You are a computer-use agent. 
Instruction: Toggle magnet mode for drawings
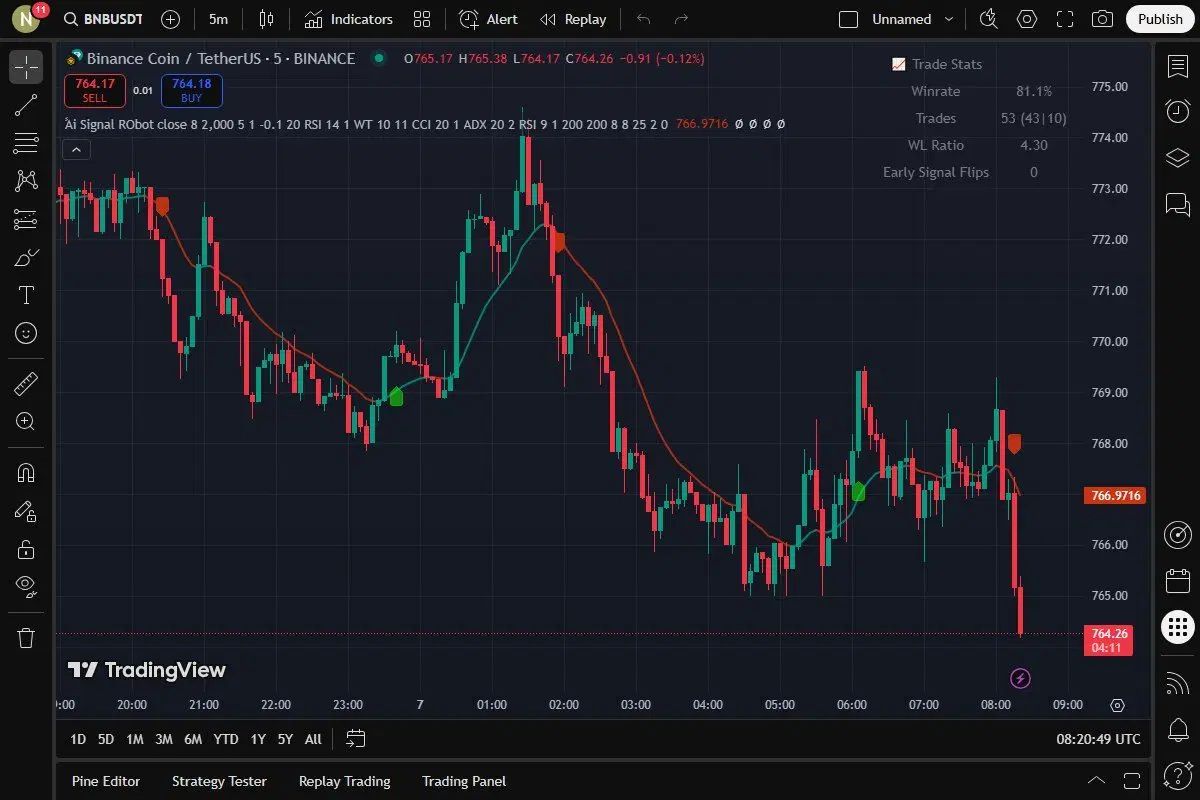click(26, 473)
